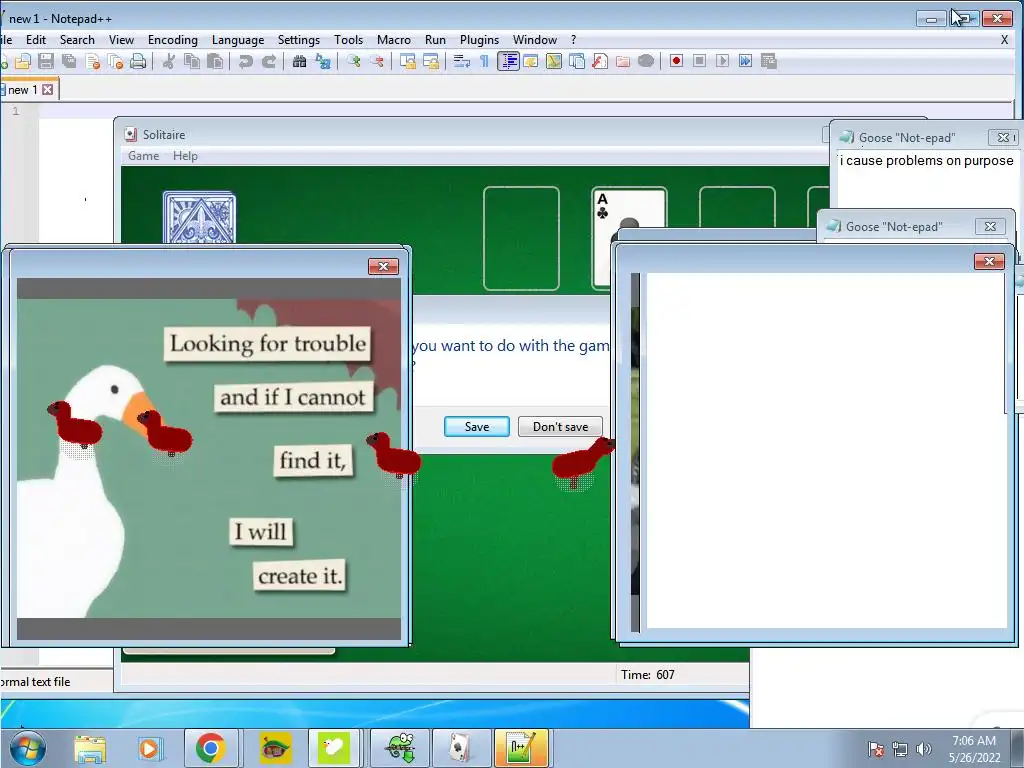Click the Cut scissors icon in Notepad++
This screenshot has height=768, width=1024.
point(168,61)
